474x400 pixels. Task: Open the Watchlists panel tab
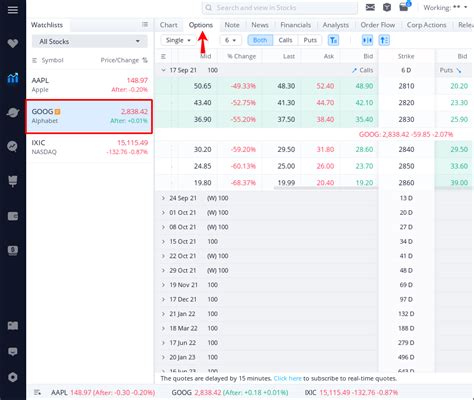(x=47, y=25)
